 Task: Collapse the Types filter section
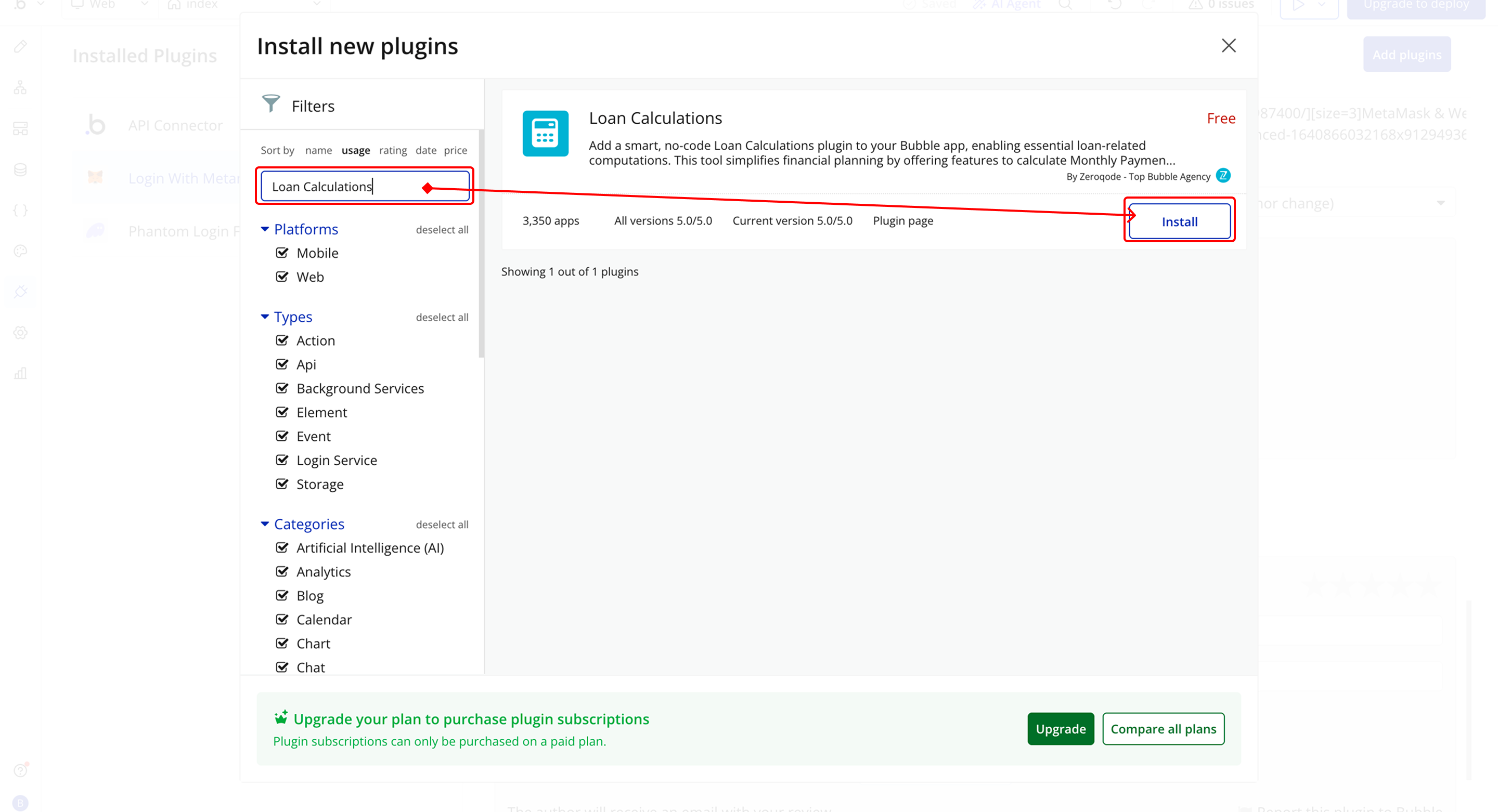click(x=265, y=317)
